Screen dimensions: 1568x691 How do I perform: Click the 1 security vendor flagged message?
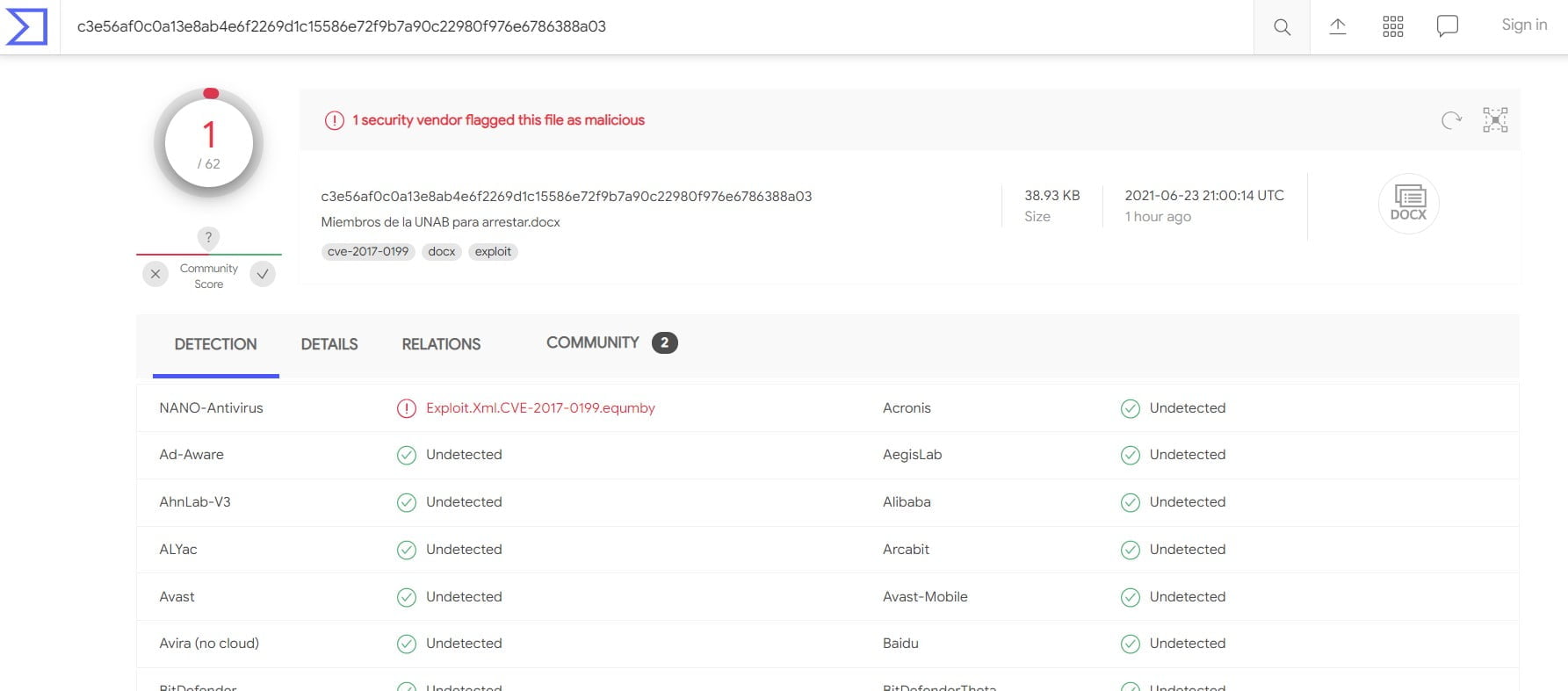(498, 120)
